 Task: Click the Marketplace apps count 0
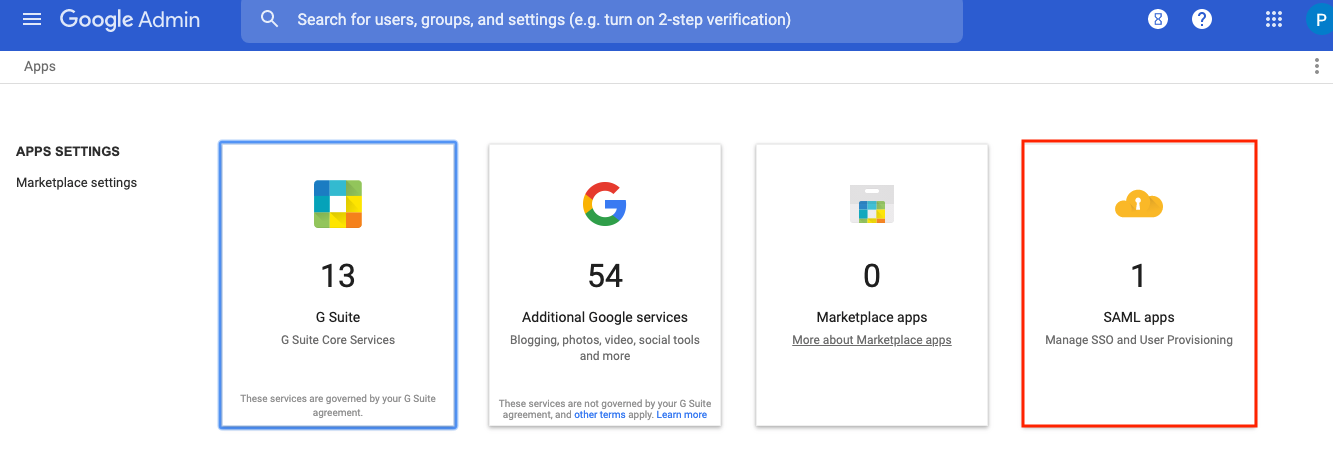(872, 275)
